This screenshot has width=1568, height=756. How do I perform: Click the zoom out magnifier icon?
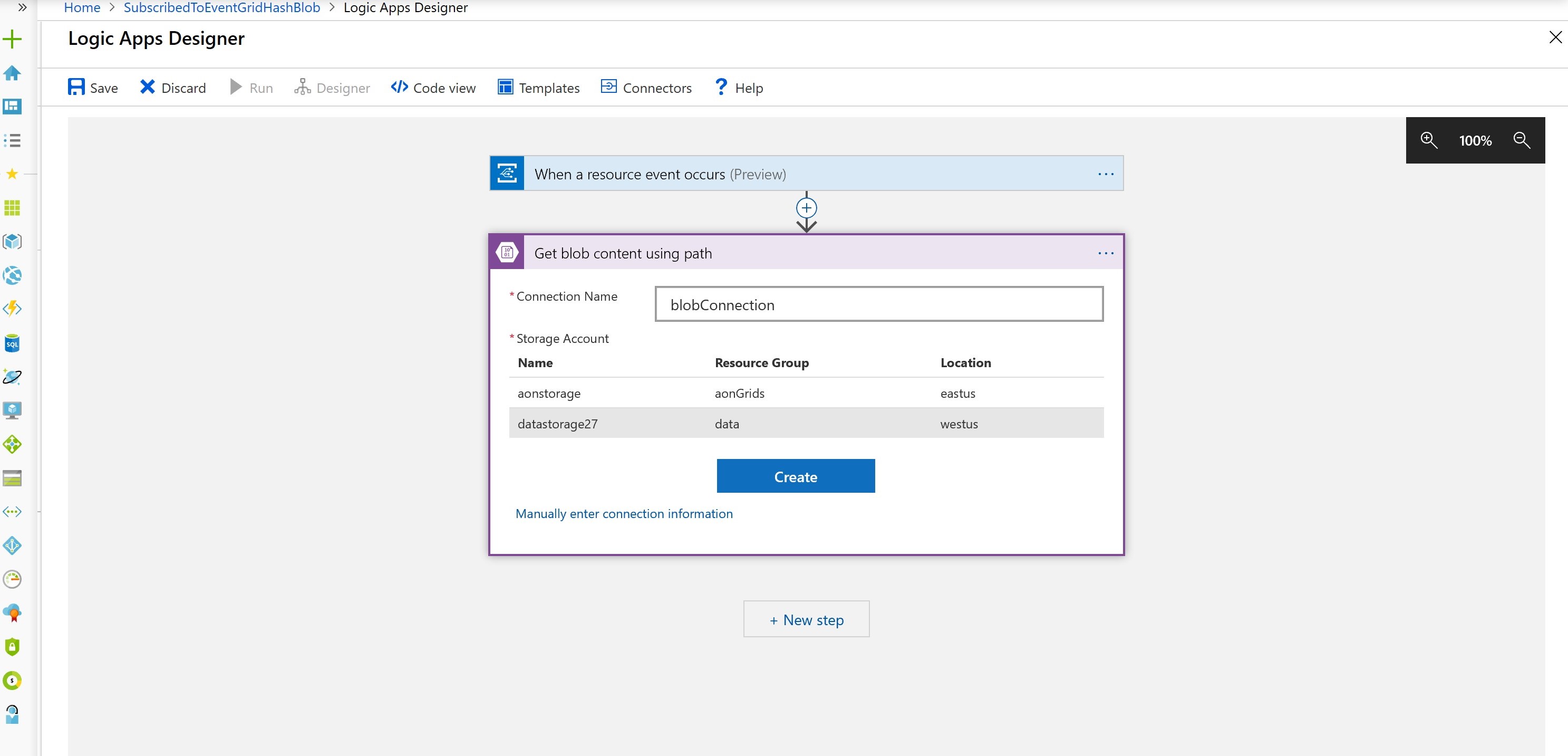(x=1521, y=140)
